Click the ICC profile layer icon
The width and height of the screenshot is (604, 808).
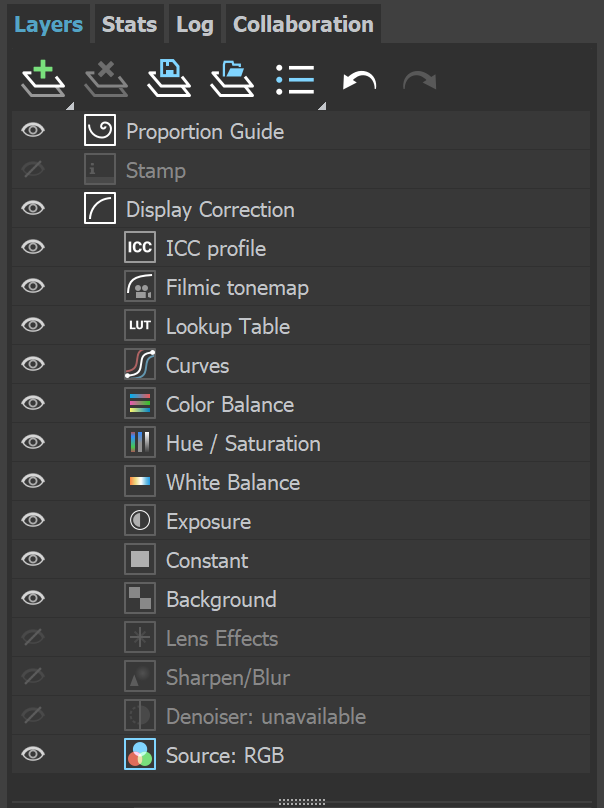[x=140, y=247]
